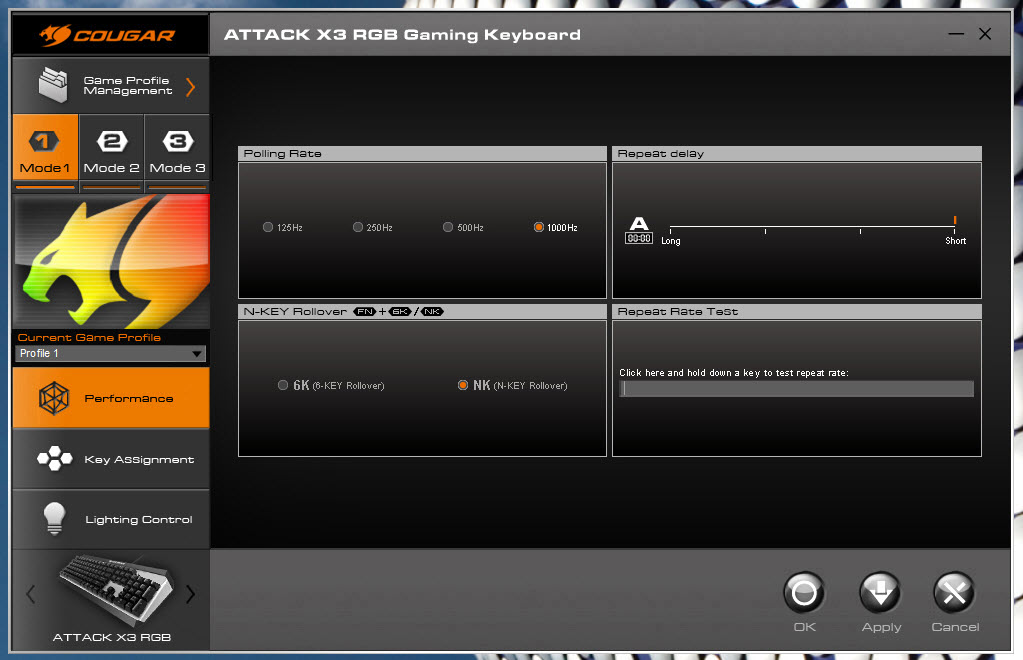Click the Polling Rate panel header
Viewport: 1023px width, 660px height.
coord(422,154)
